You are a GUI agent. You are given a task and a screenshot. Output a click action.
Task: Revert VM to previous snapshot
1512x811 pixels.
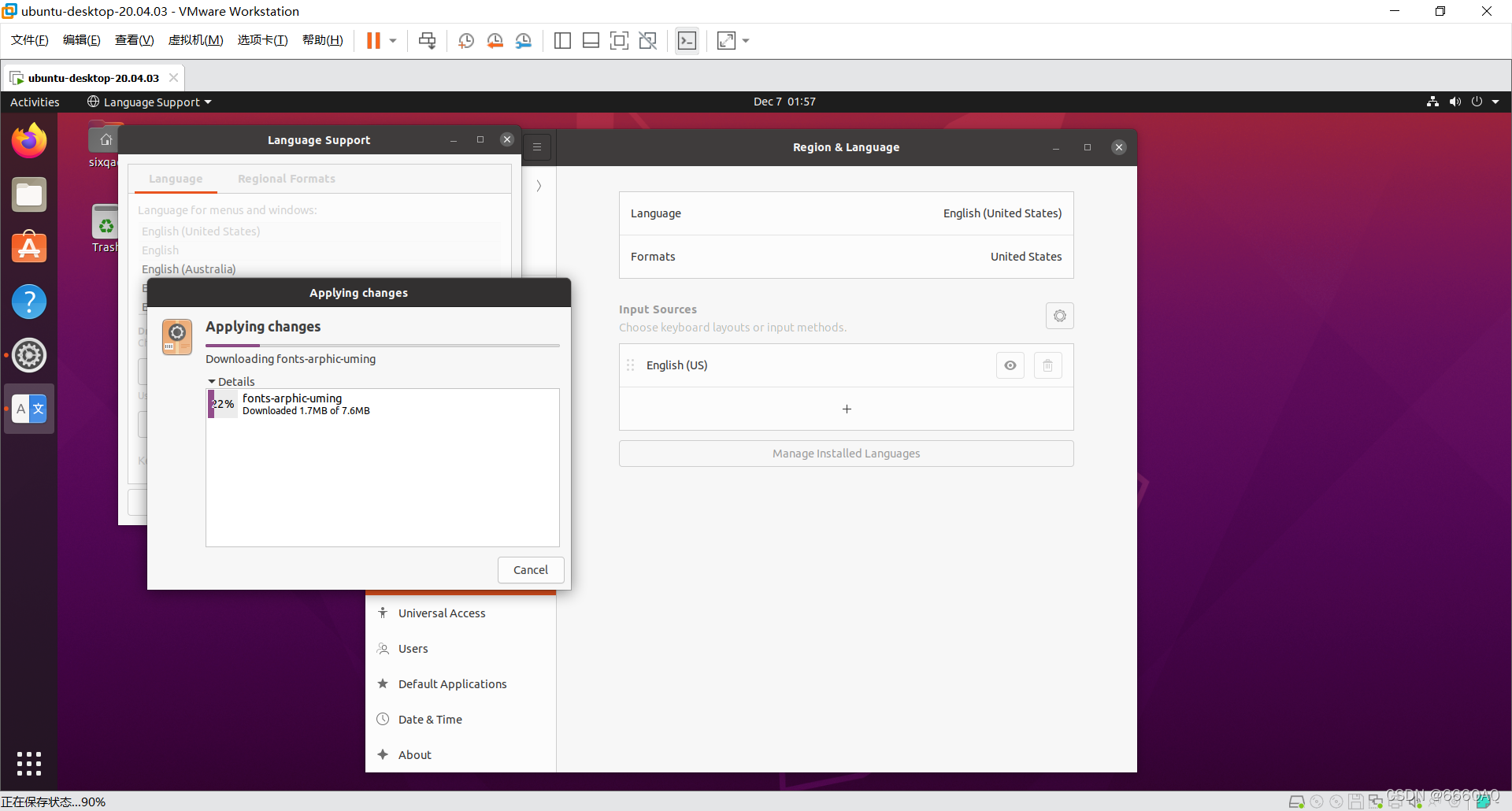(x=495, y=40)
